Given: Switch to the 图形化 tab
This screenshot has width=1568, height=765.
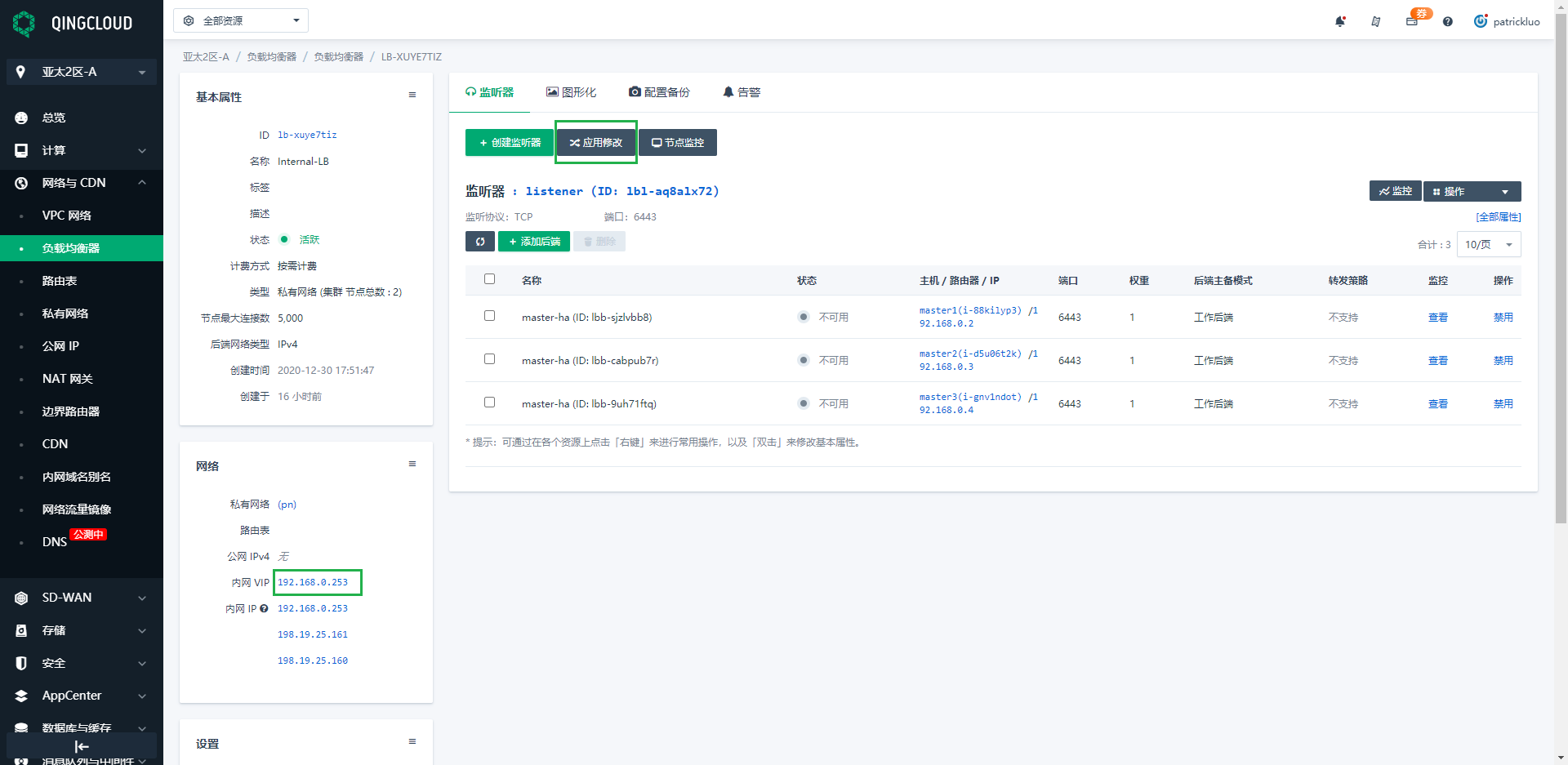Looking at the screenshot, I should click(x=571, y=92).
